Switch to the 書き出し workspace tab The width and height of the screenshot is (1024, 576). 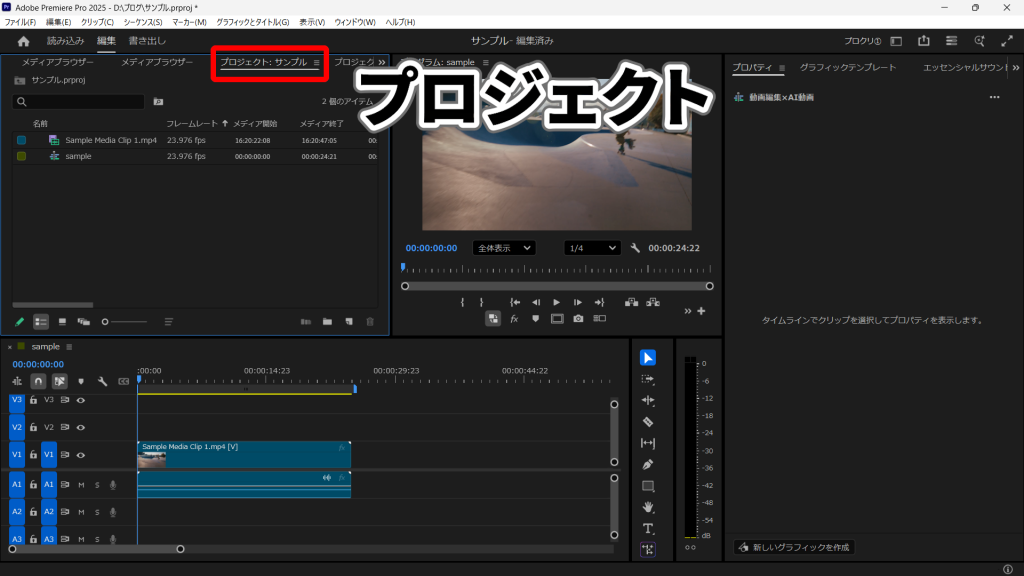[x=147, y=41]
